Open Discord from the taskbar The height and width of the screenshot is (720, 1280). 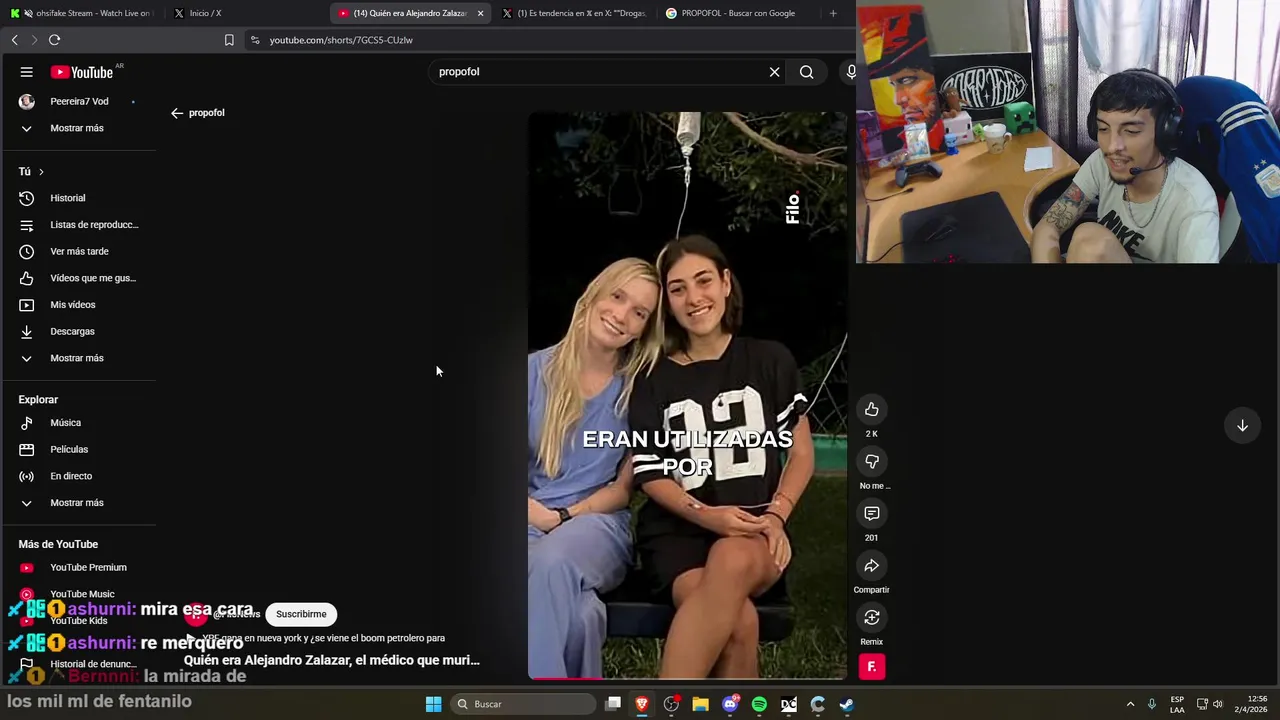[x=730, y=704]
